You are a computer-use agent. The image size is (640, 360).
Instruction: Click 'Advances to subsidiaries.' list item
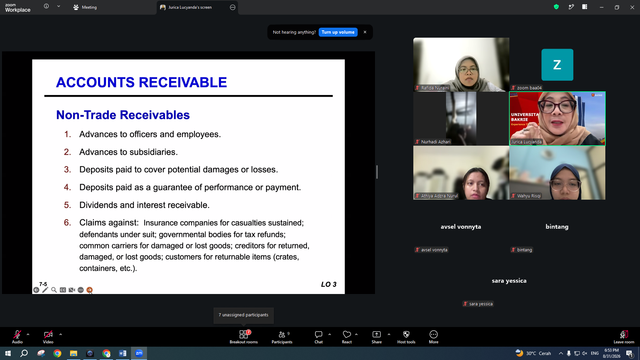tap(129, 152)
